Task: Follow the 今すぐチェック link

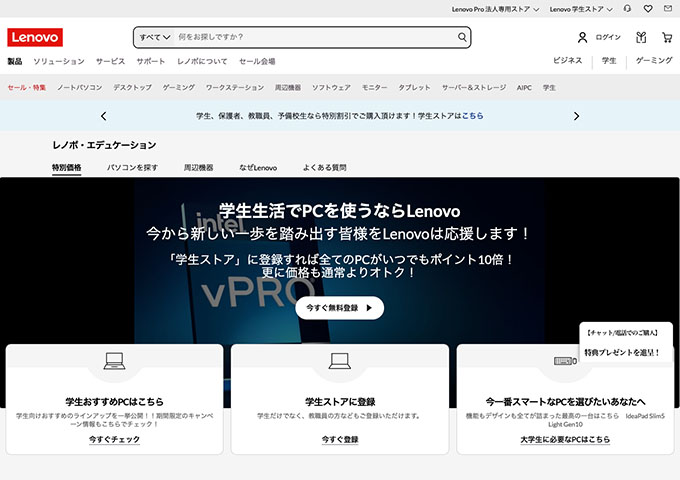Action: pyautogui.click(x=114, y=439)
